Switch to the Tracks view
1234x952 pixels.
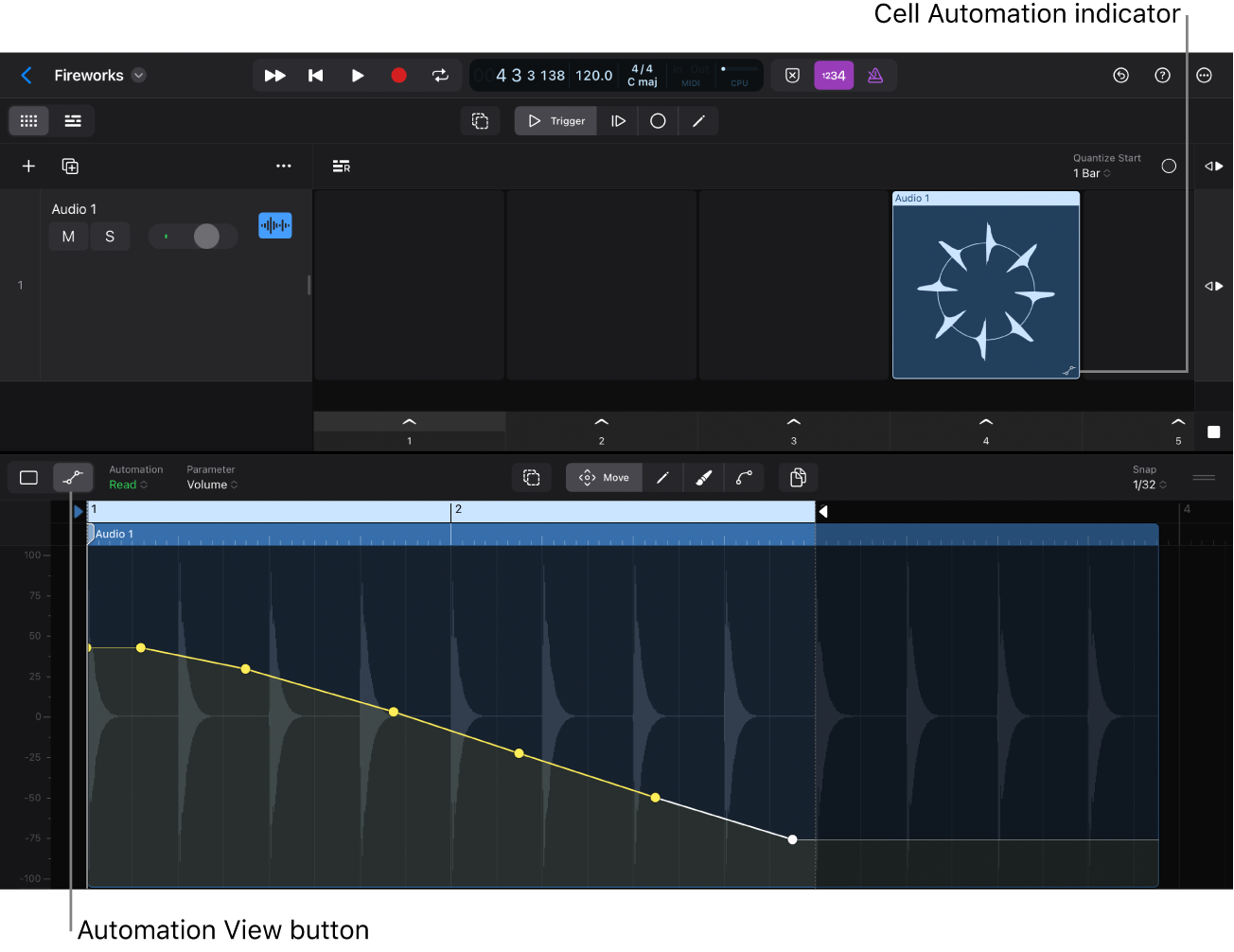73,121
